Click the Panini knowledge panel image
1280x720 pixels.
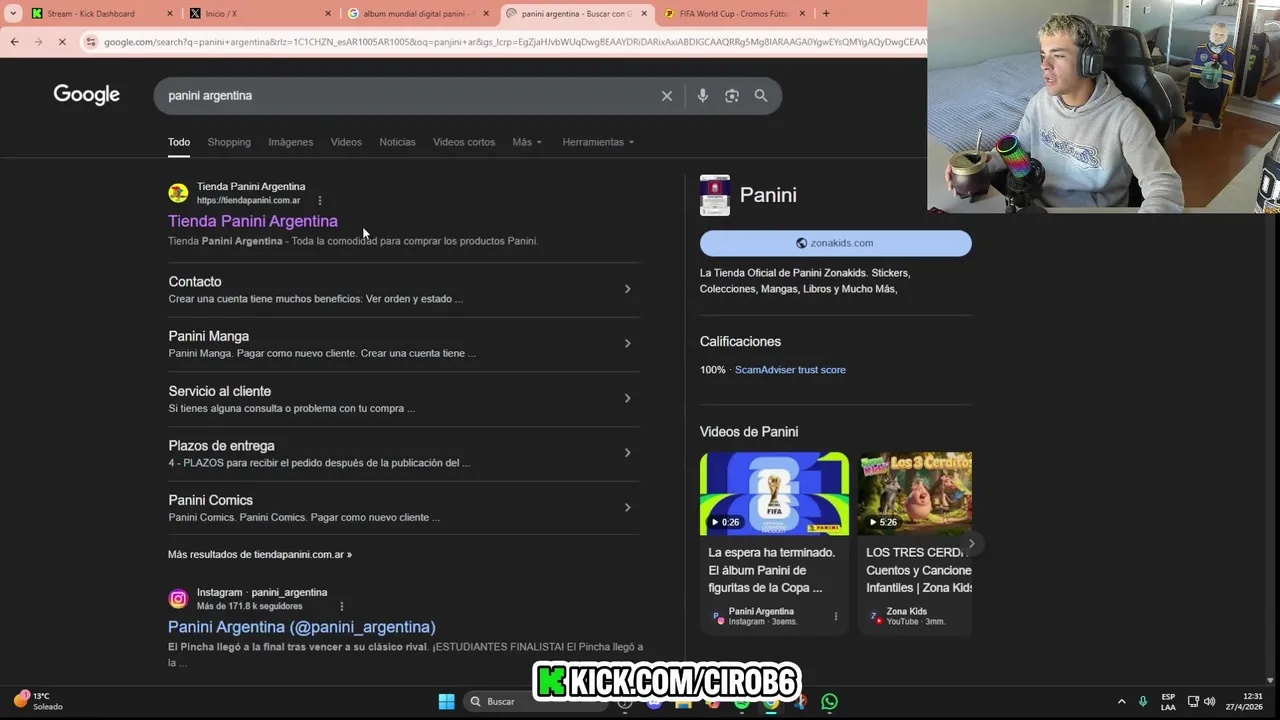click(715, 195)
